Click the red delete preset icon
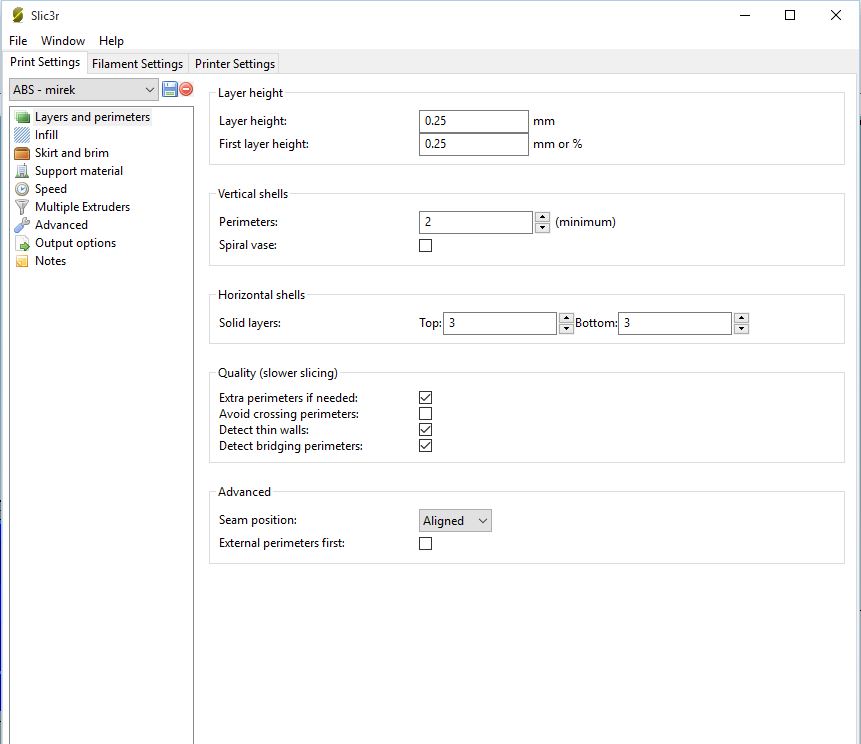This screenshot has width=861, height=744. [186, 89]
